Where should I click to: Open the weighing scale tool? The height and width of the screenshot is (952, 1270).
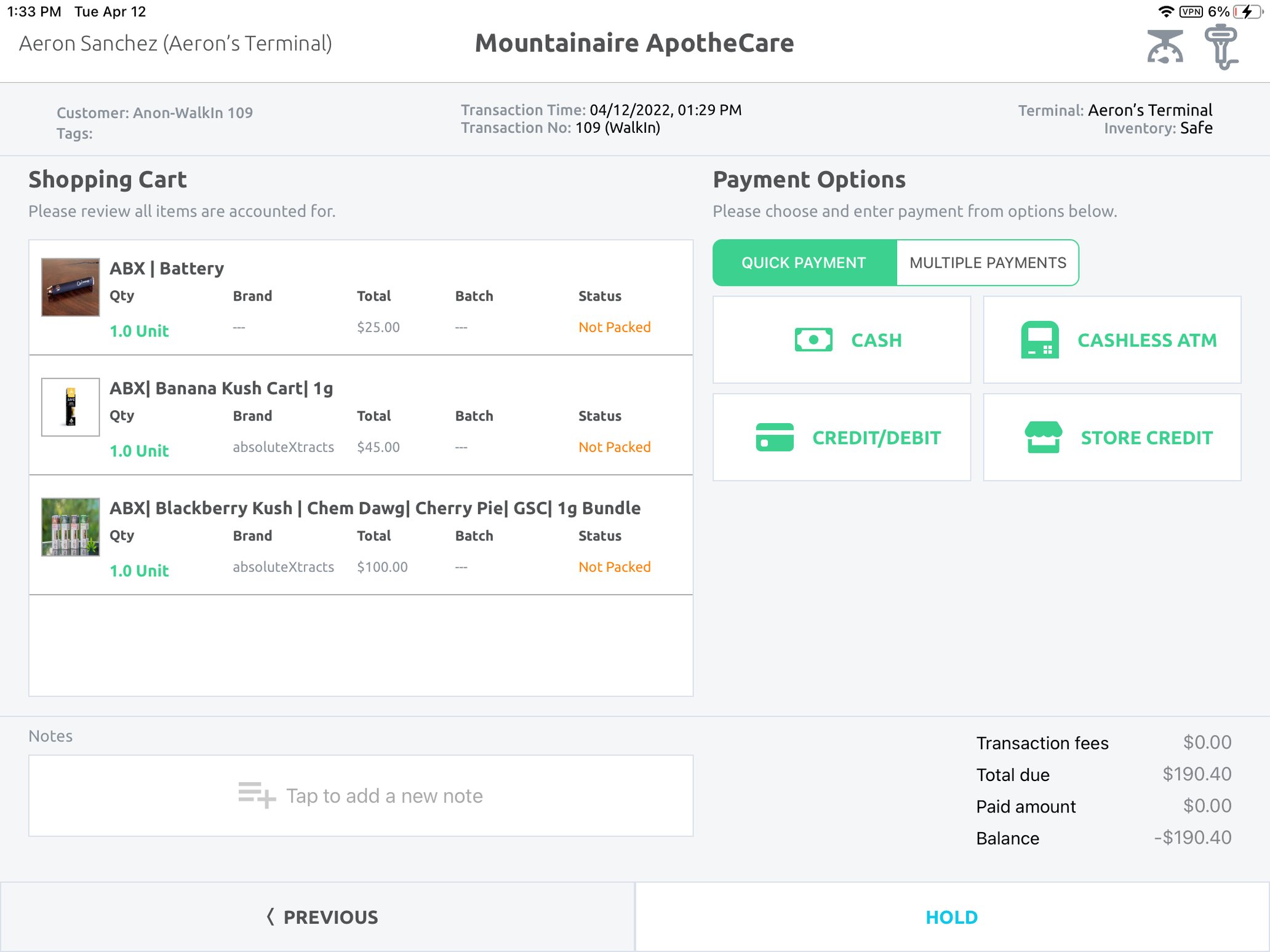pos(1165,46)
